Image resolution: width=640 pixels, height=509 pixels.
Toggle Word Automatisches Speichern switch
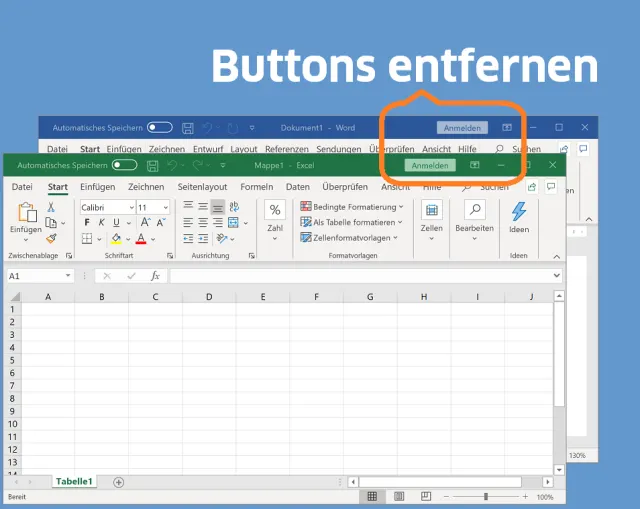pos(160,127)
